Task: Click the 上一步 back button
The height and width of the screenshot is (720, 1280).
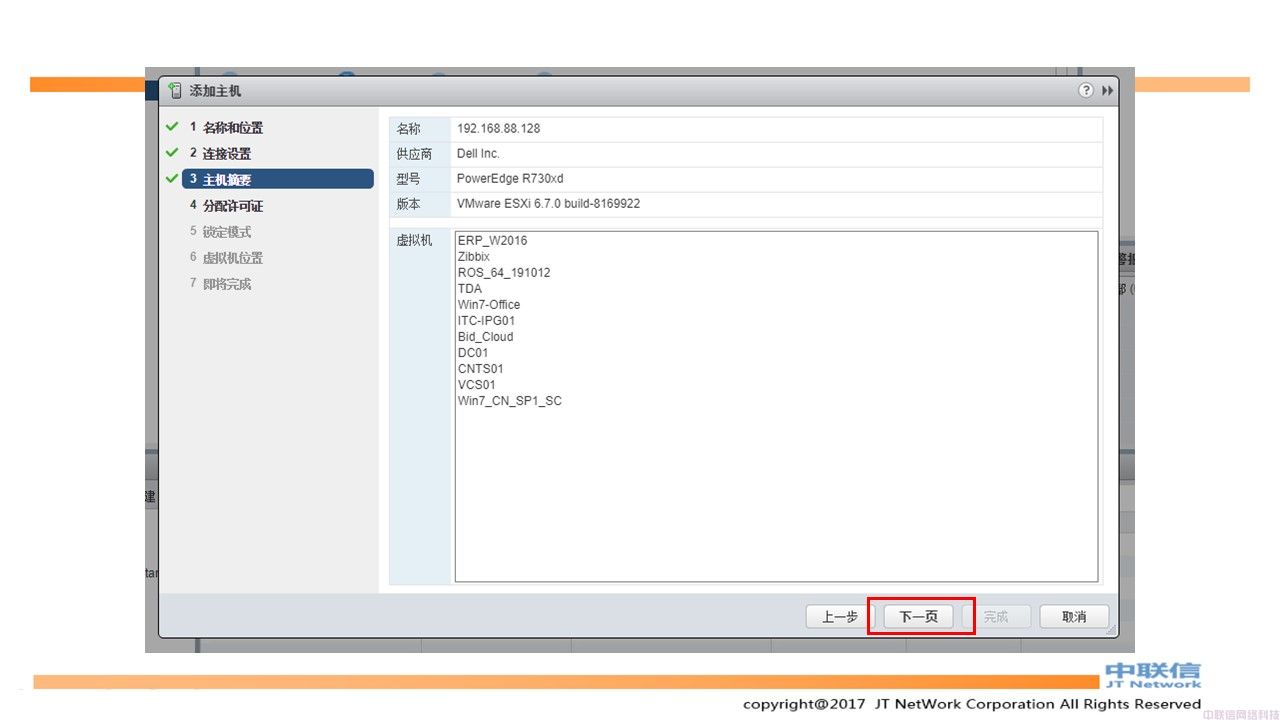Action: [x=840, y=617]
